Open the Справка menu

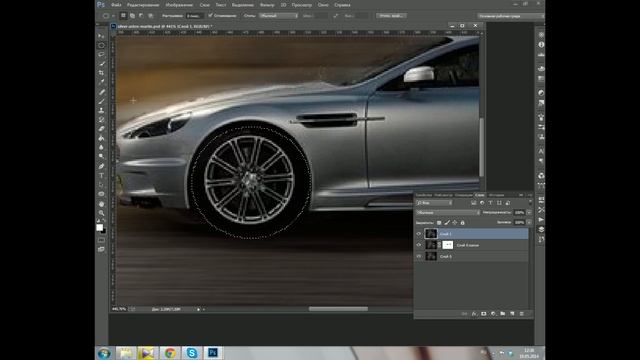click(342, 5)
